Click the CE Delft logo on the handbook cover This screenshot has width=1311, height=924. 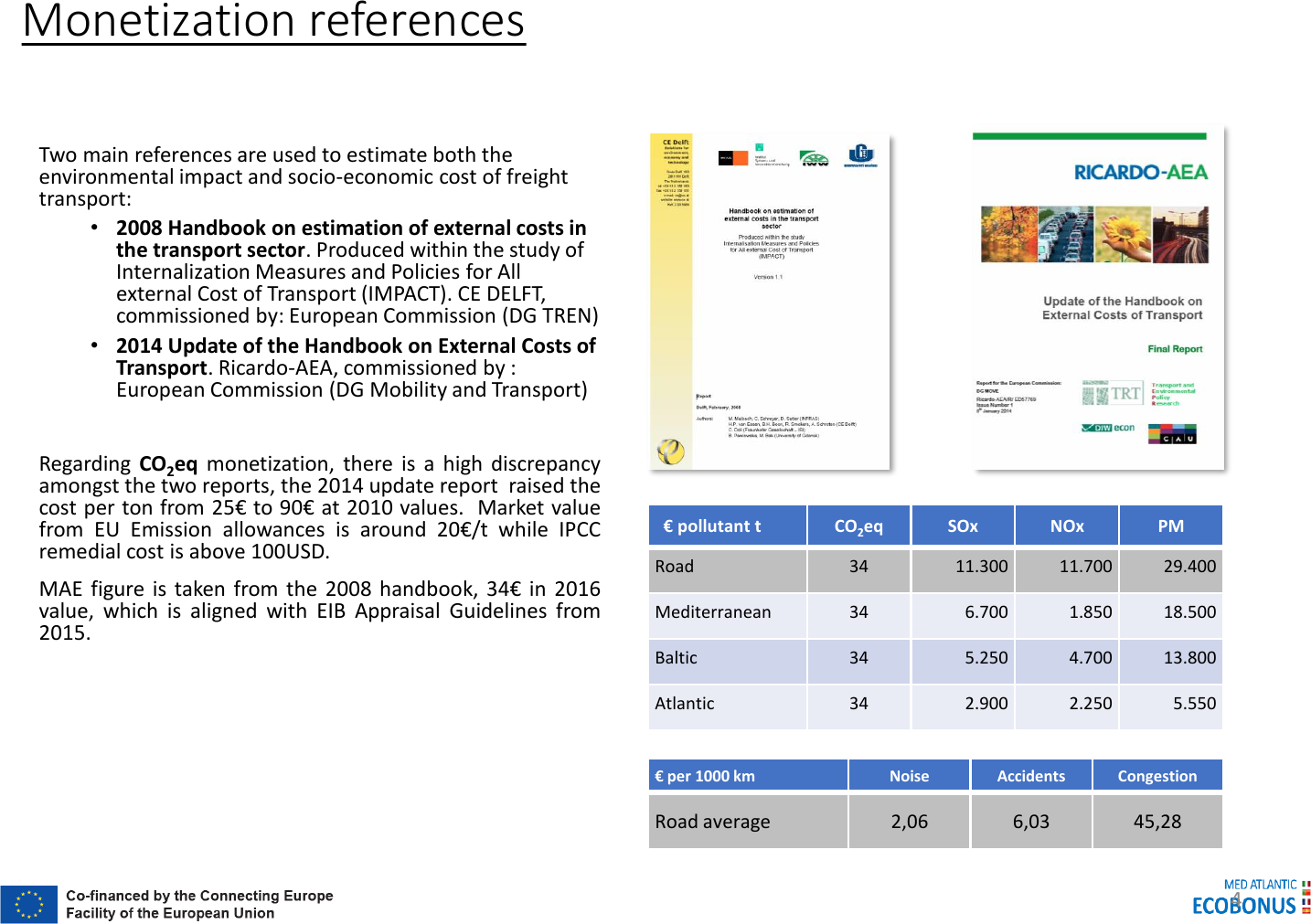676,143
